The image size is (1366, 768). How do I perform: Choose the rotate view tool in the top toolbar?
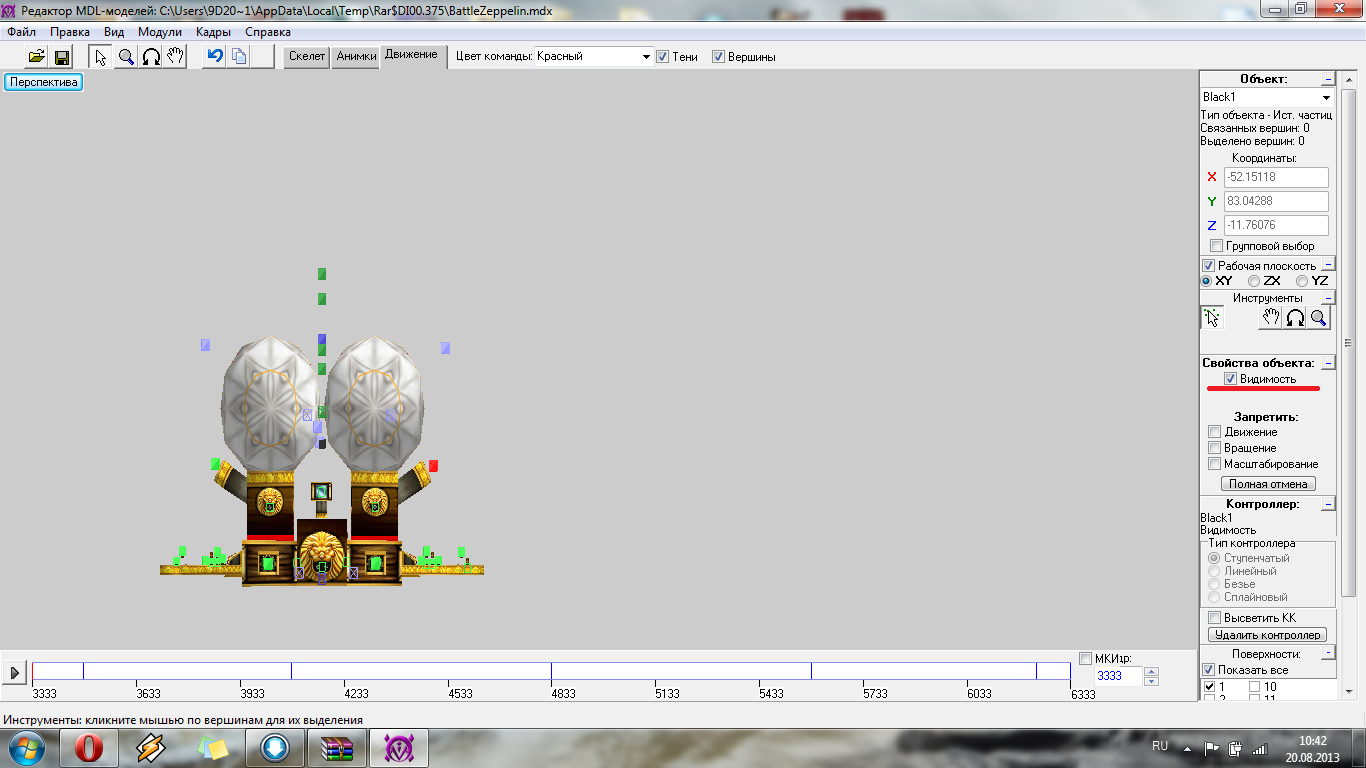tap(151, 57)
